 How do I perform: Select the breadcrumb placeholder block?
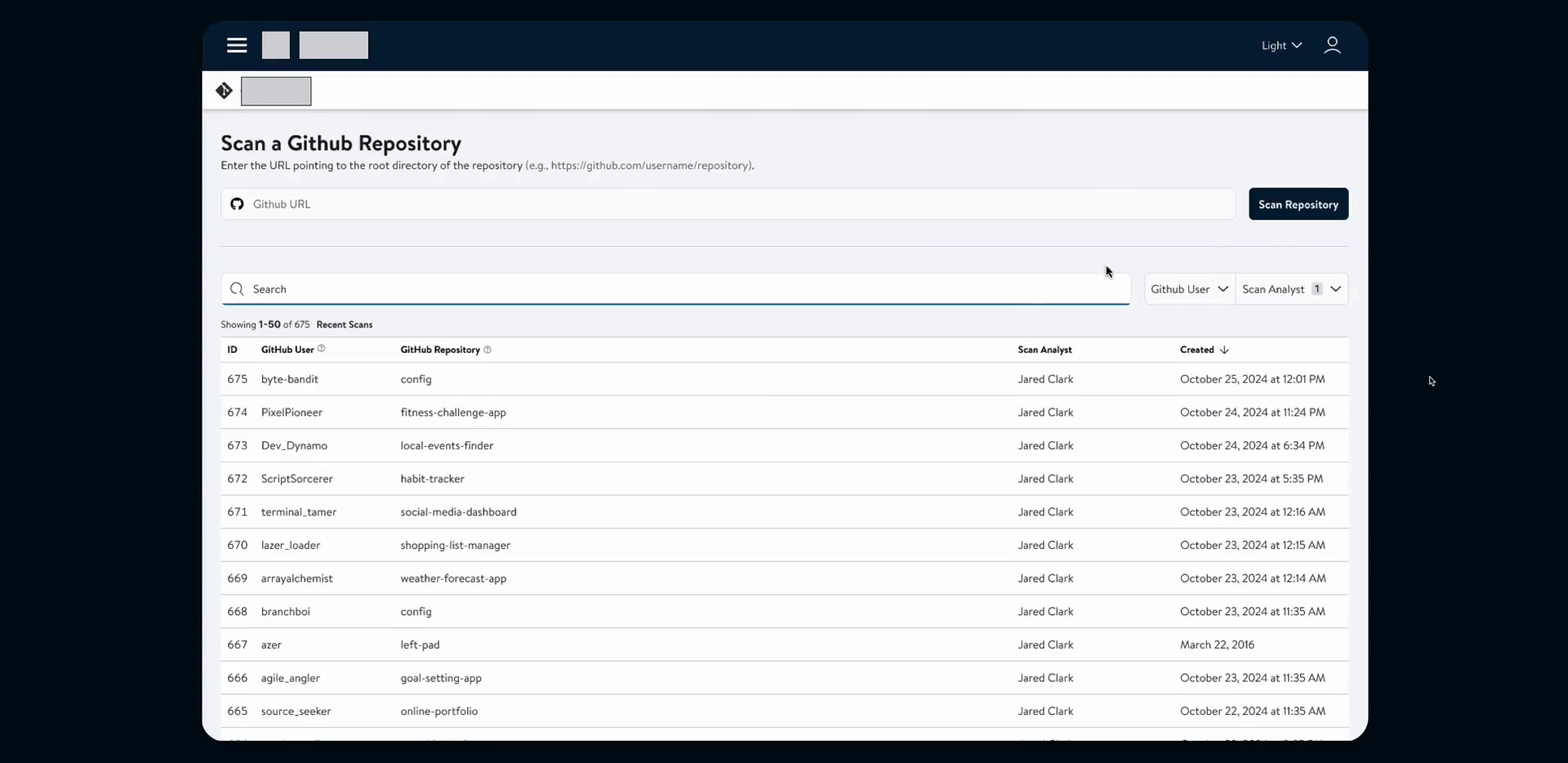(x=276, y=91)
